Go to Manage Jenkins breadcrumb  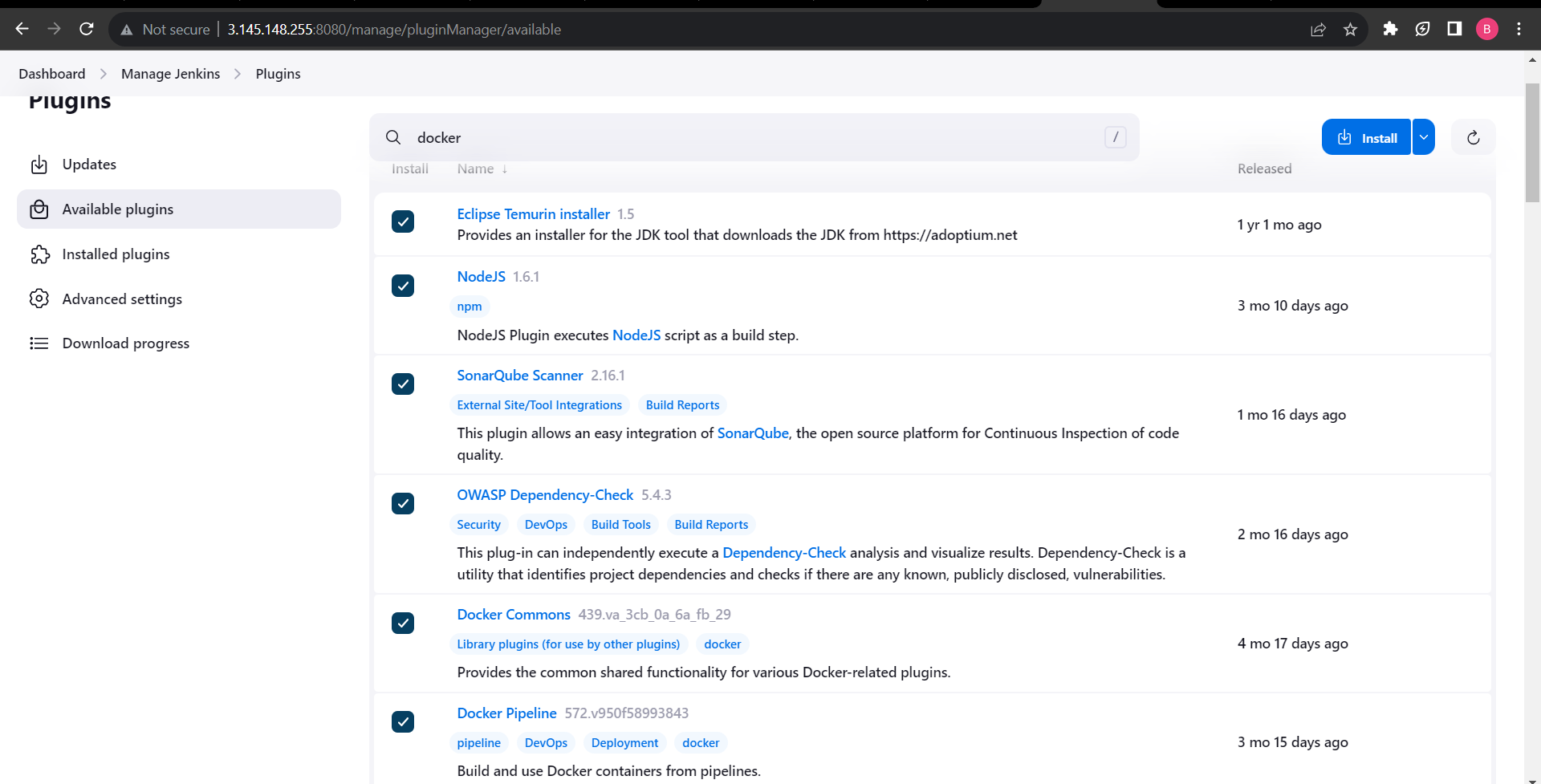tap(170, 74)
